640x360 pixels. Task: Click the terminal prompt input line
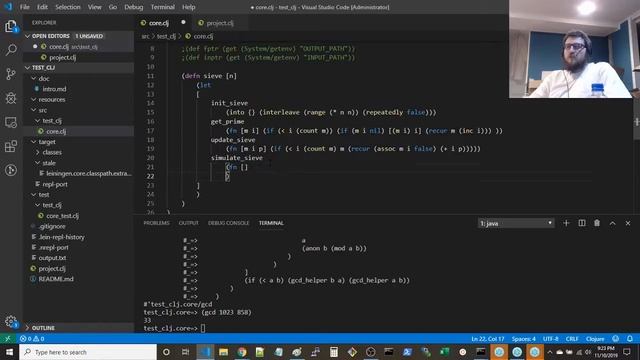(203, 328)
